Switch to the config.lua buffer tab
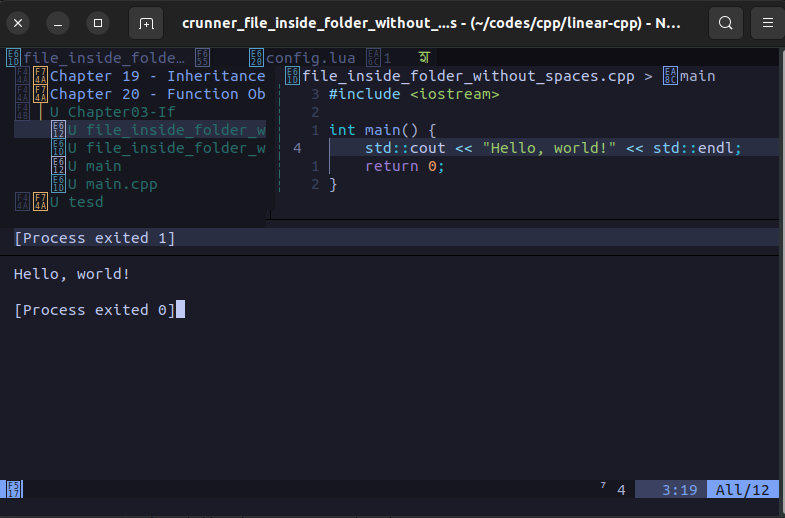Screen dimensions: 785x518 310,58
